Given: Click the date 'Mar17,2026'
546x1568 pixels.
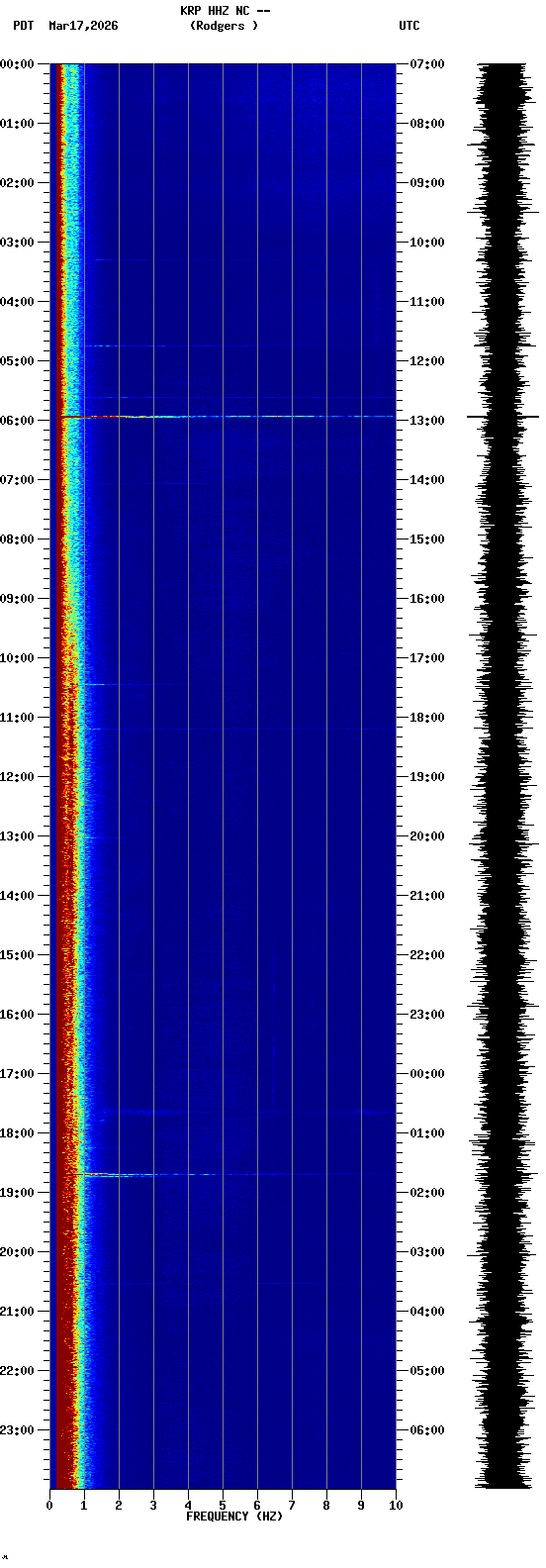Looking at the screenshot, I should [x=83, y=26].
